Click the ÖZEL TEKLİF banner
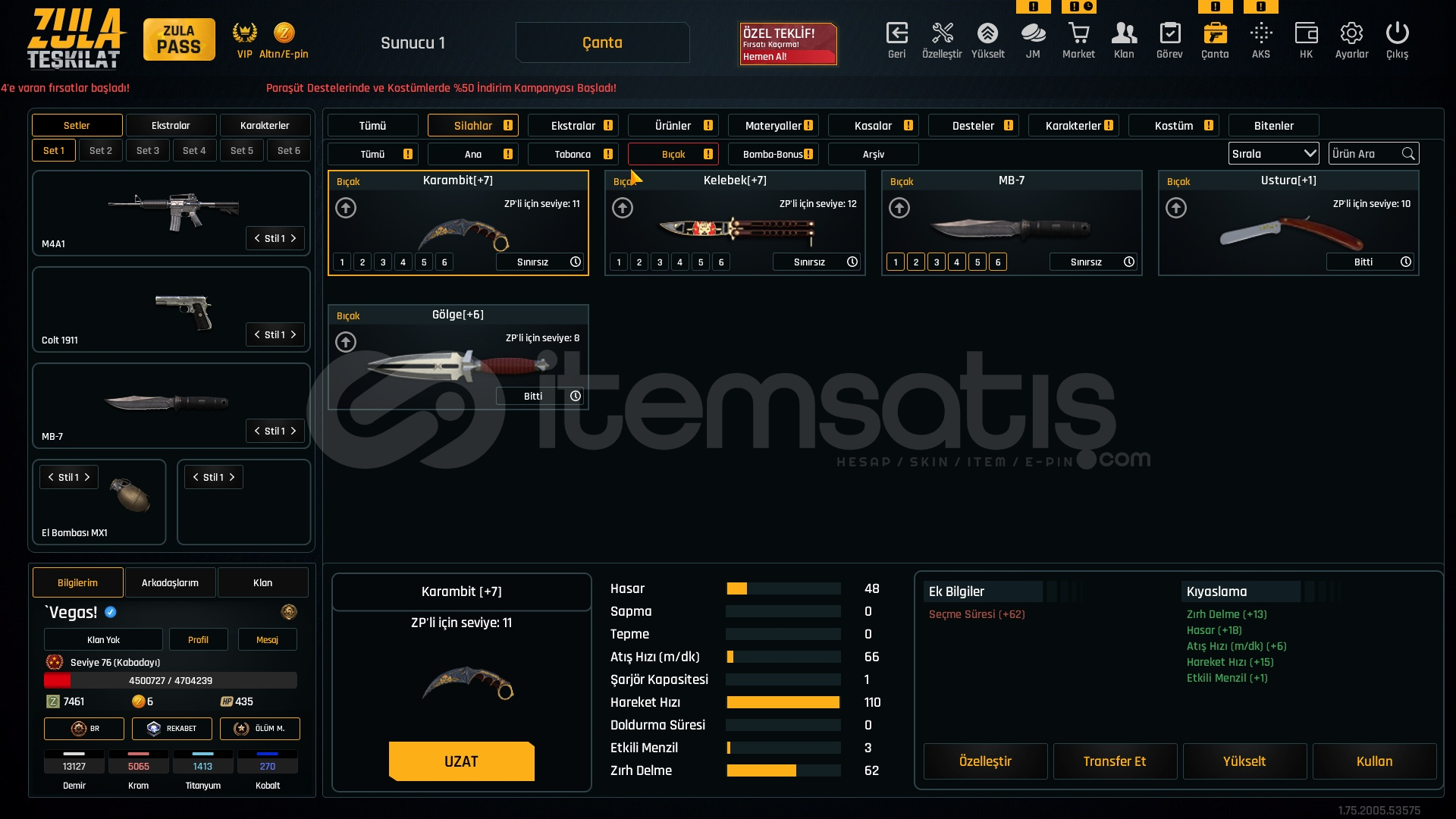This screenshot has height=819, width=1456. (788, 44)
